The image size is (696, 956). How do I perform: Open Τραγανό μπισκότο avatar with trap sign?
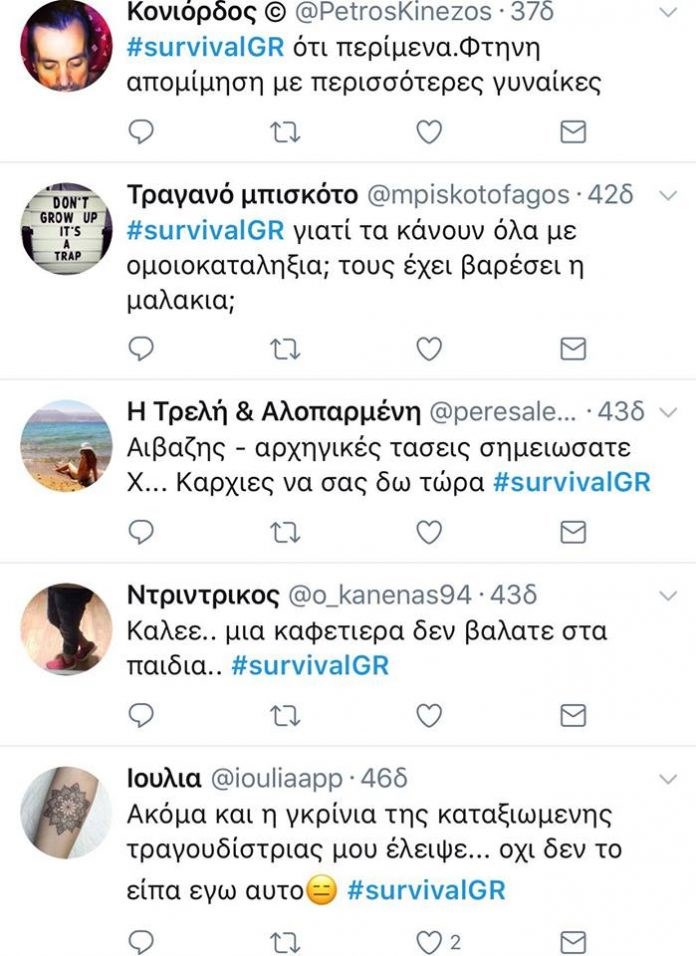tap(66, 228)
